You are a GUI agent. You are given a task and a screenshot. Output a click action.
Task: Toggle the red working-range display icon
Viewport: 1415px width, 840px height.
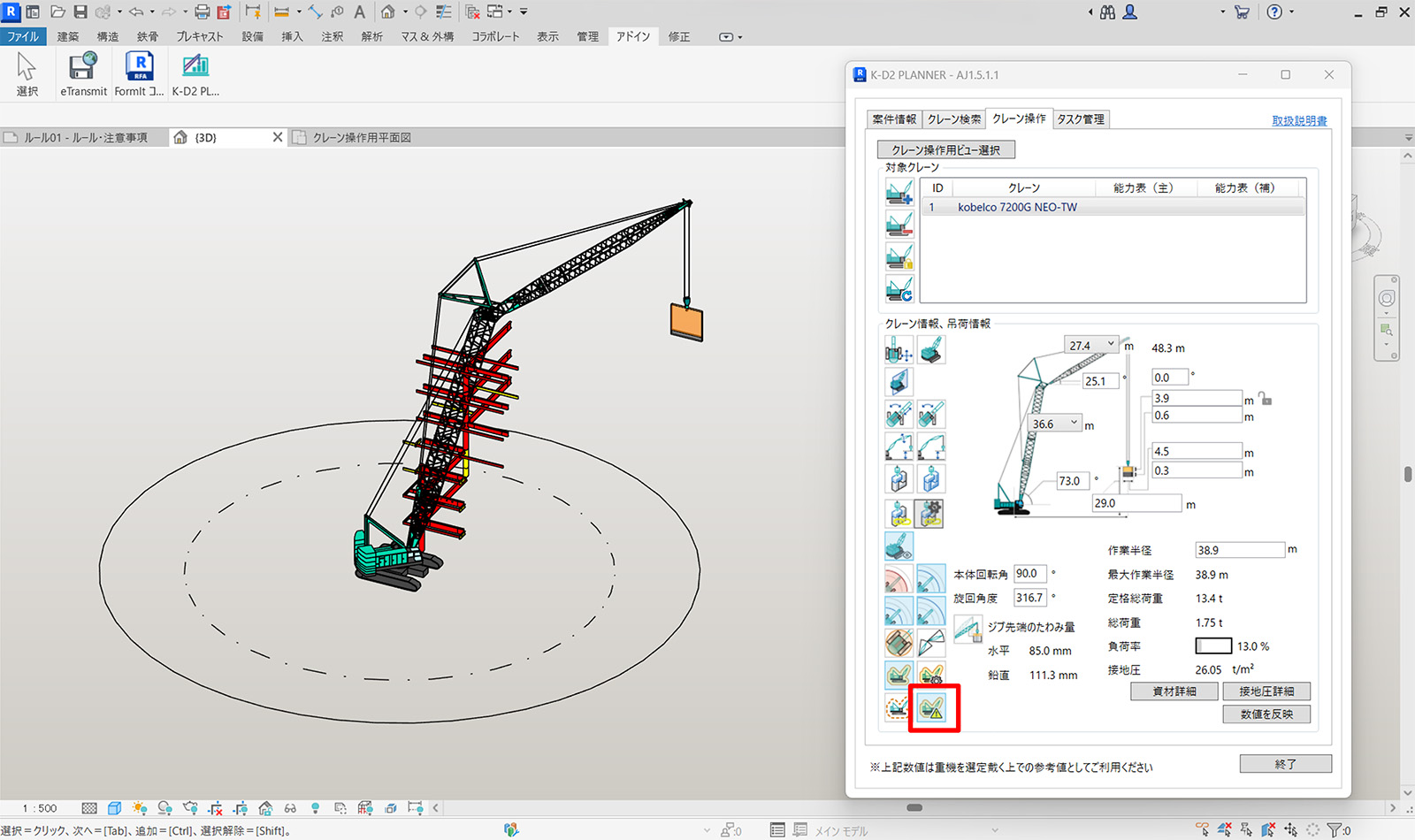point(899,579)
